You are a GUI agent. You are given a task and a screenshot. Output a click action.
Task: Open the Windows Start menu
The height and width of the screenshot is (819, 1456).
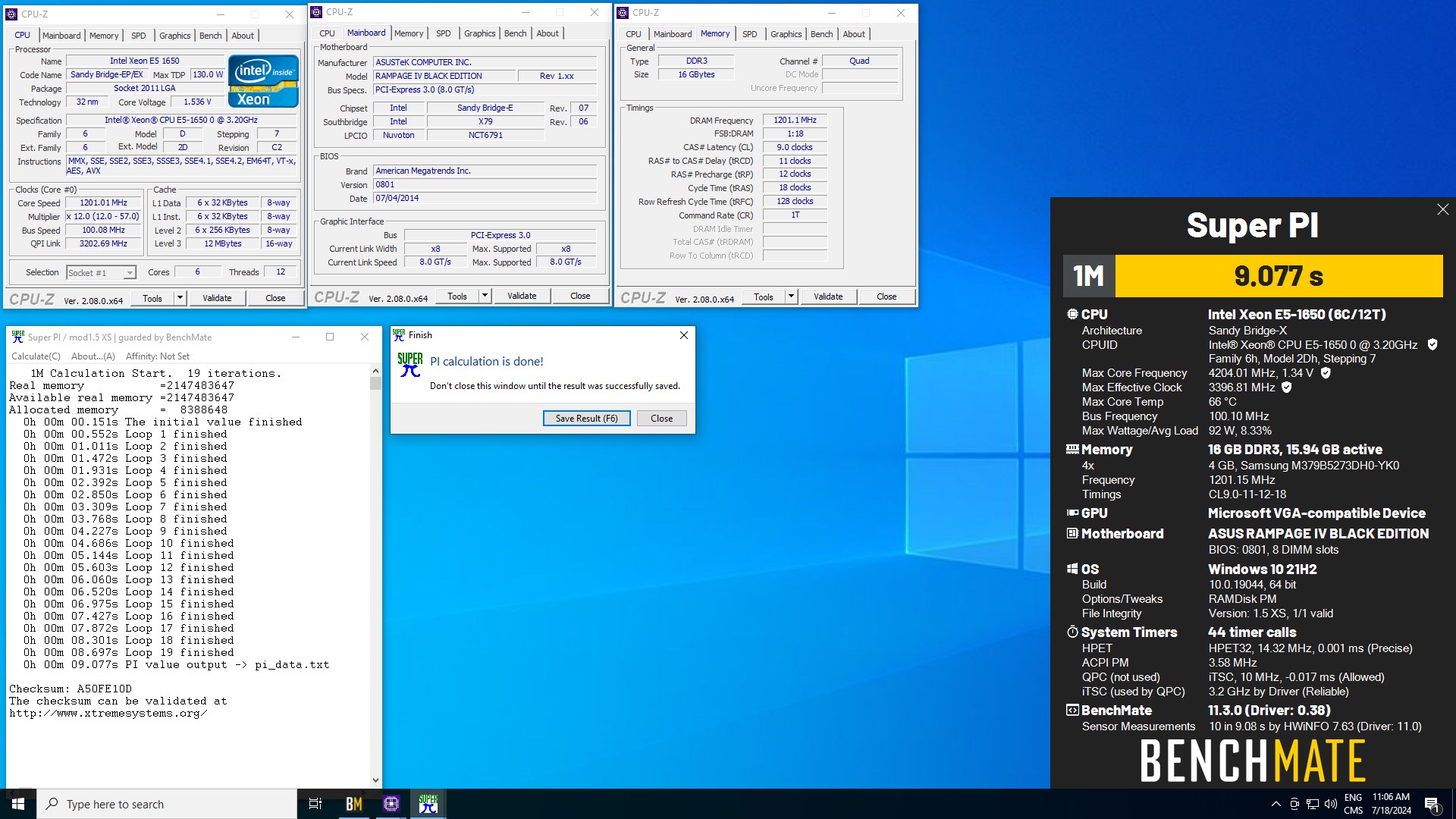(x=18, y=804)
